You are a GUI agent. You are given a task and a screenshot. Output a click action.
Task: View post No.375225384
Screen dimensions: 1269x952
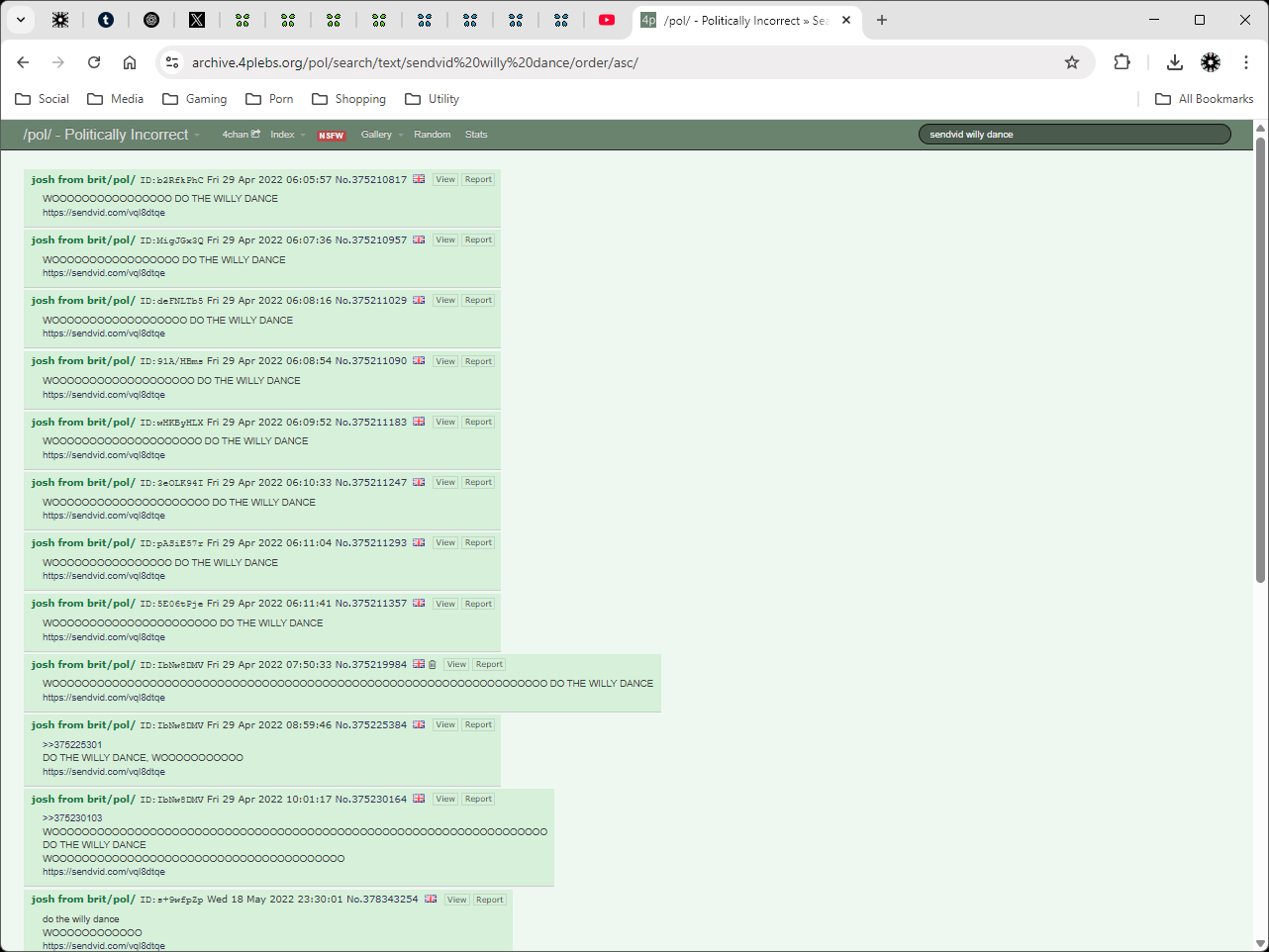point(445,724)
